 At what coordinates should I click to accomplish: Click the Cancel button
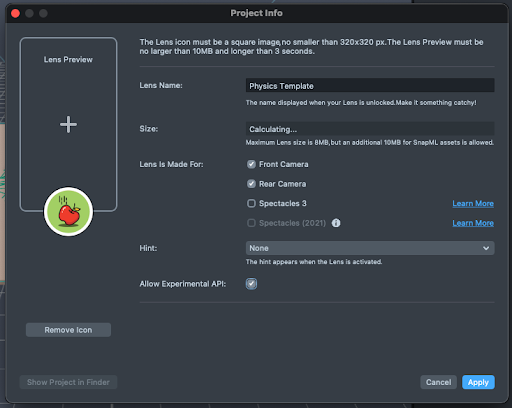438,382
